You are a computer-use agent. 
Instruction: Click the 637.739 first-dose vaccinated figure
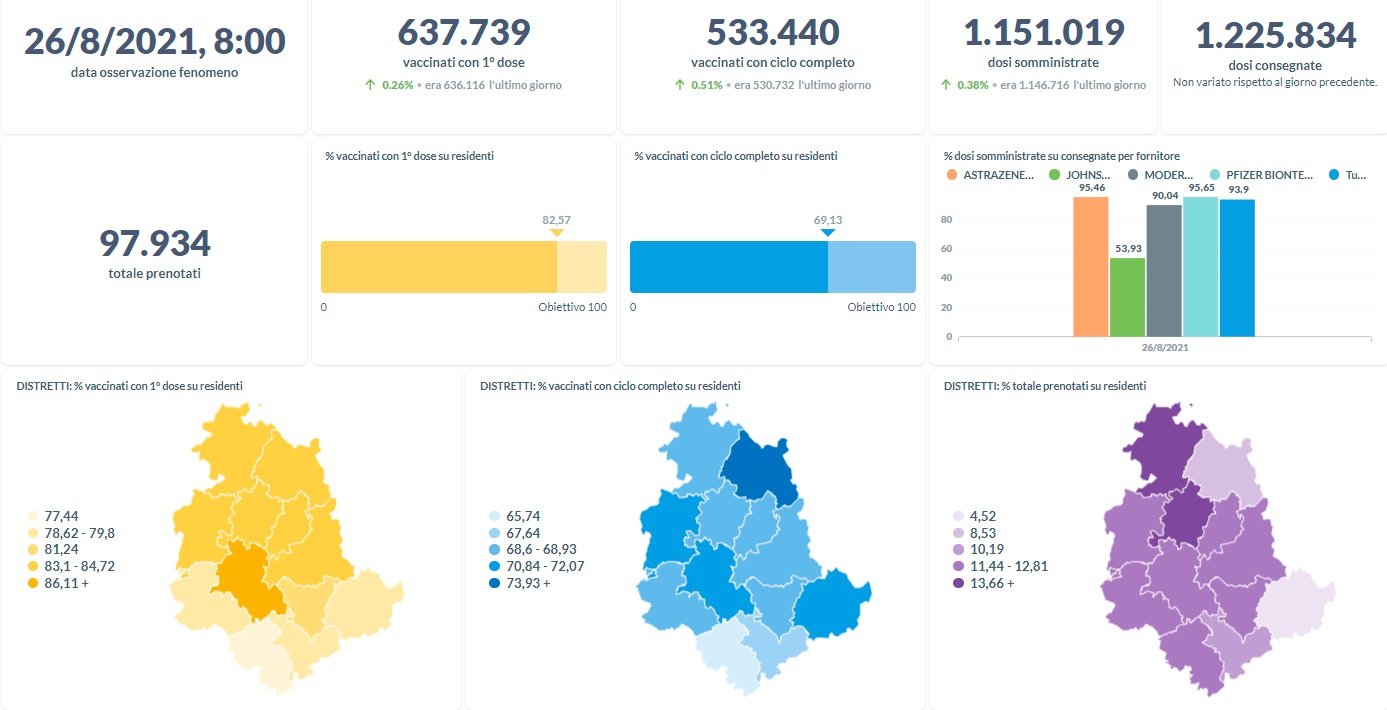[464, 33]
